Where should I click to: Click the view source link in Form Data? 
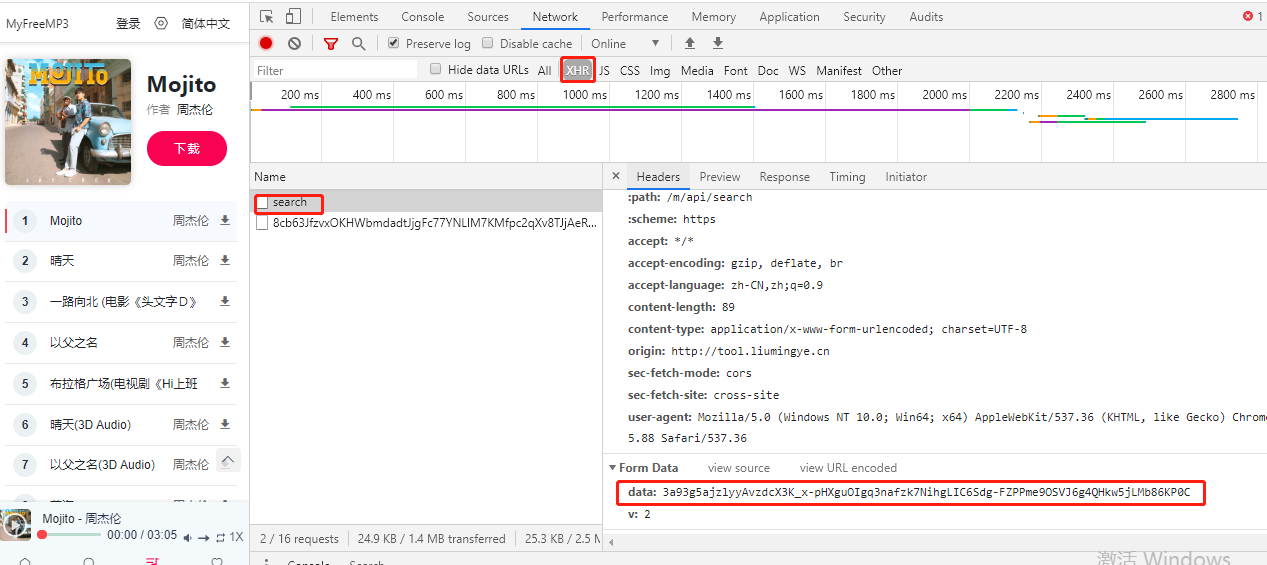739,468
